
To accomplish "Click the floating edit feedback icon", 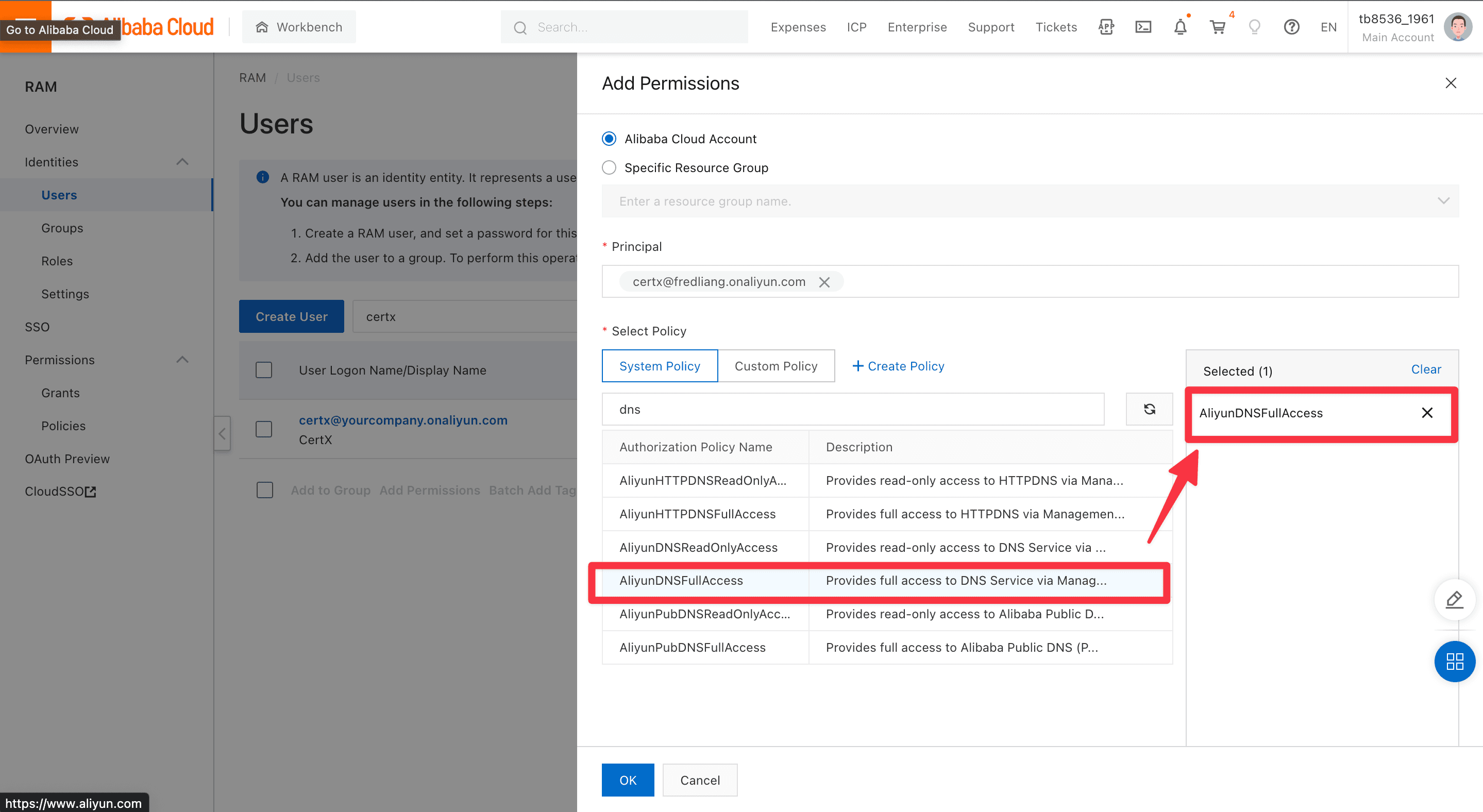I will [1454, 600].
